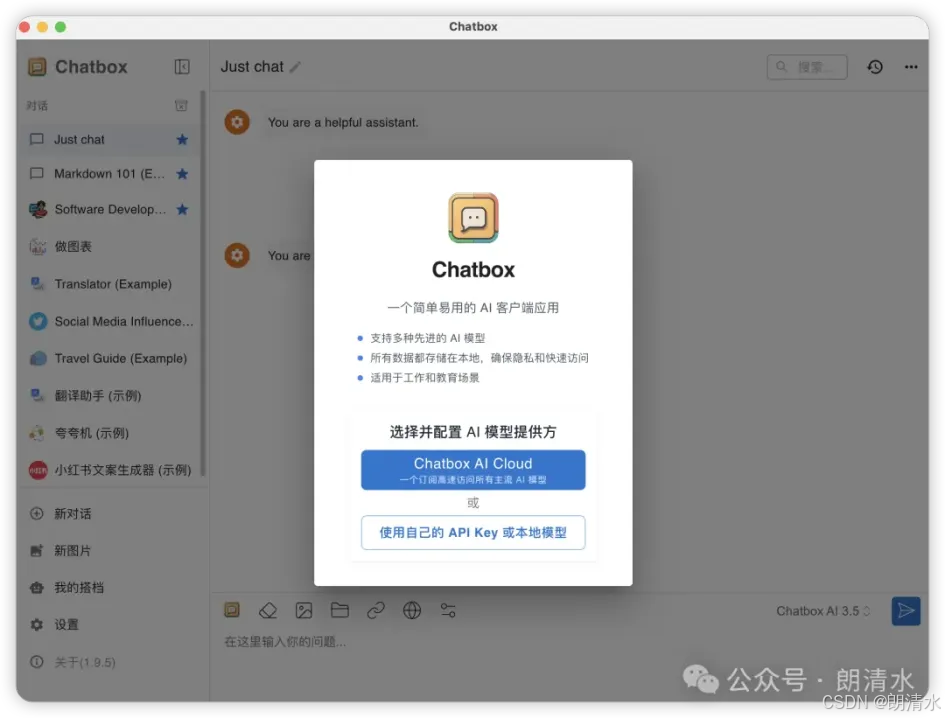945x718 pixels.
Task: Select Translator (Example) conversation
Action: [110, 284]
